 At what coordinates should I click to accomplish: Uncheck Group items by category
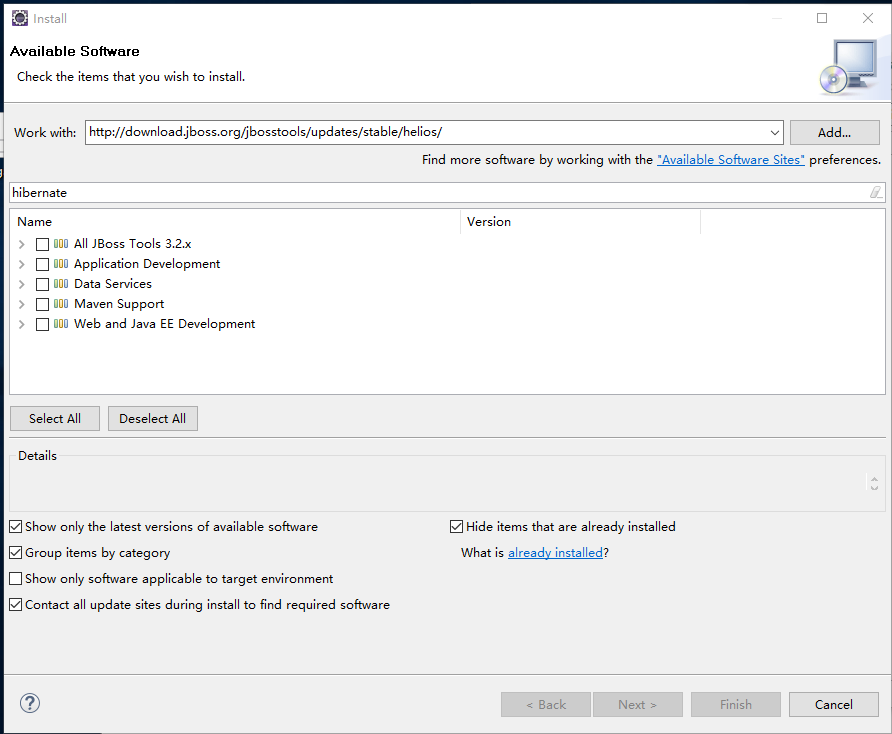16,552
